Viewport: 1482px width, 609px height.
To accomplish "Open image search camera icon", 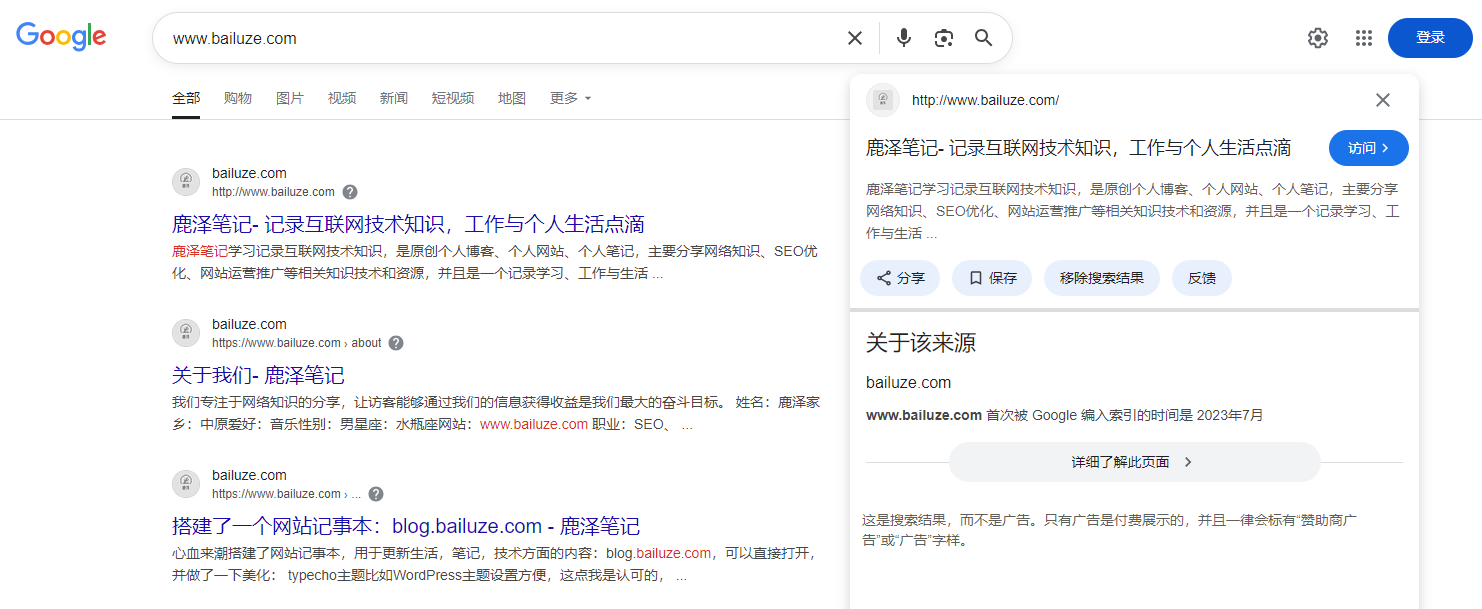I will (x=944, y=38).
